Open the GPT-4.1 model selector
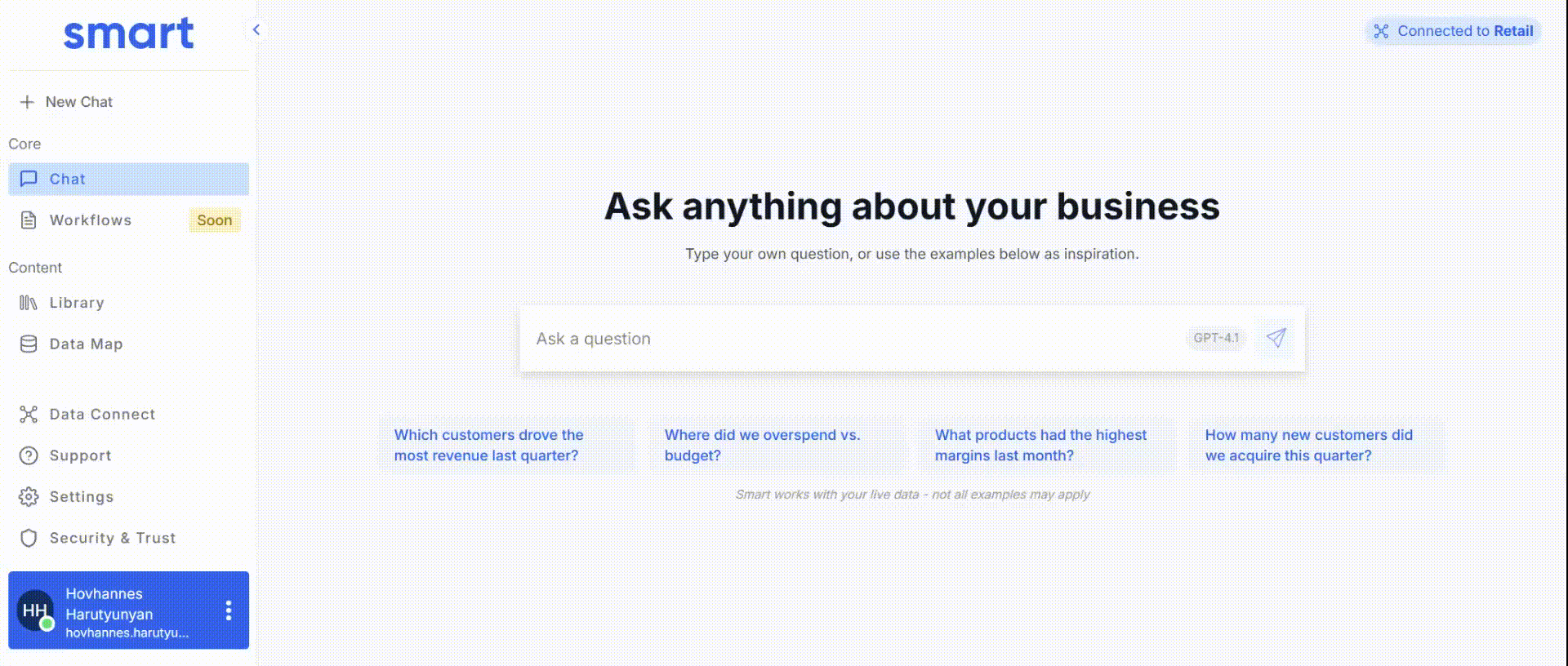 (x=1216, y=338)
